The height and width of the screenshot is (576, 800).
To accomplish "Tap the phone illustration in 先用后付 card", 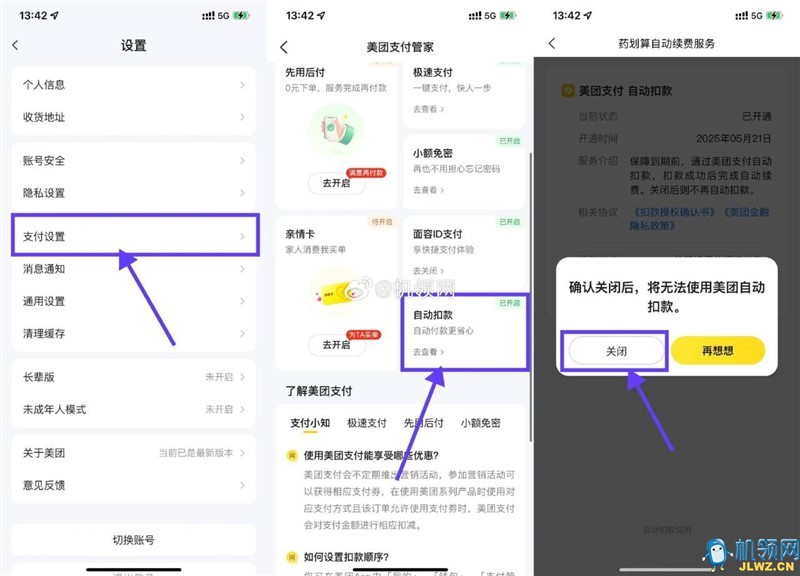I will (336, 130).
